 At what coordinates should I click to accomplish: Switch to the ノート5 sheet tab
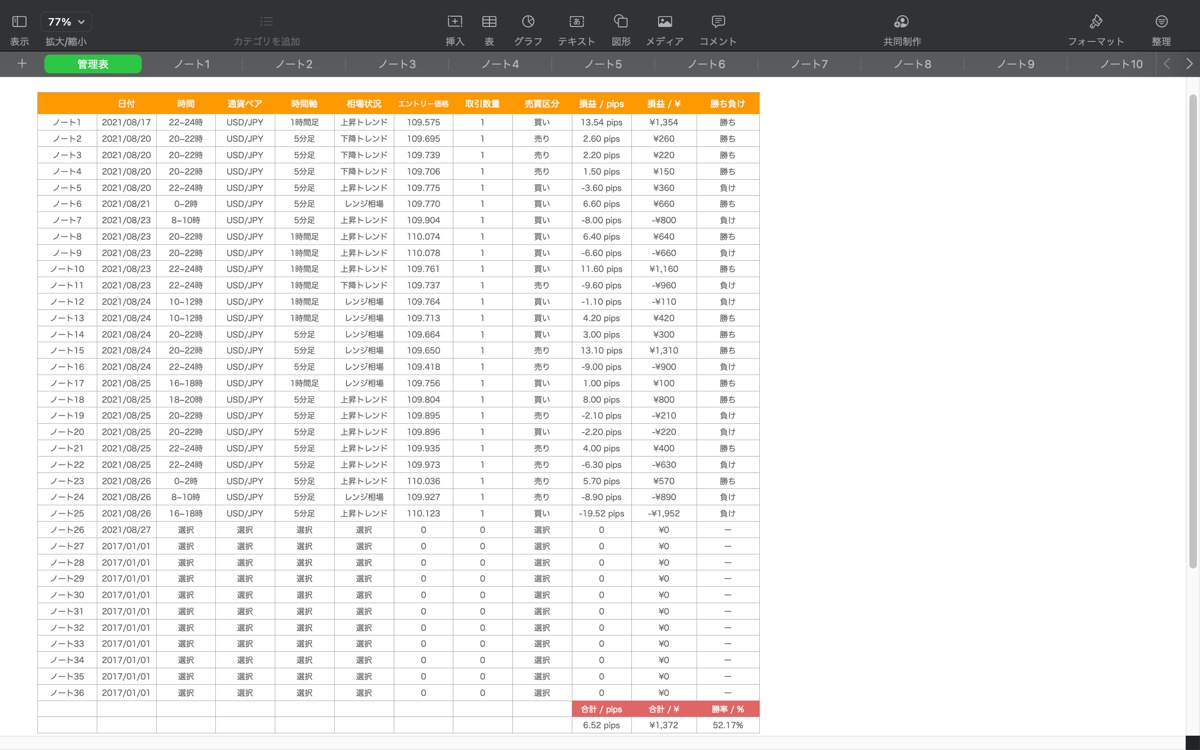603,64
